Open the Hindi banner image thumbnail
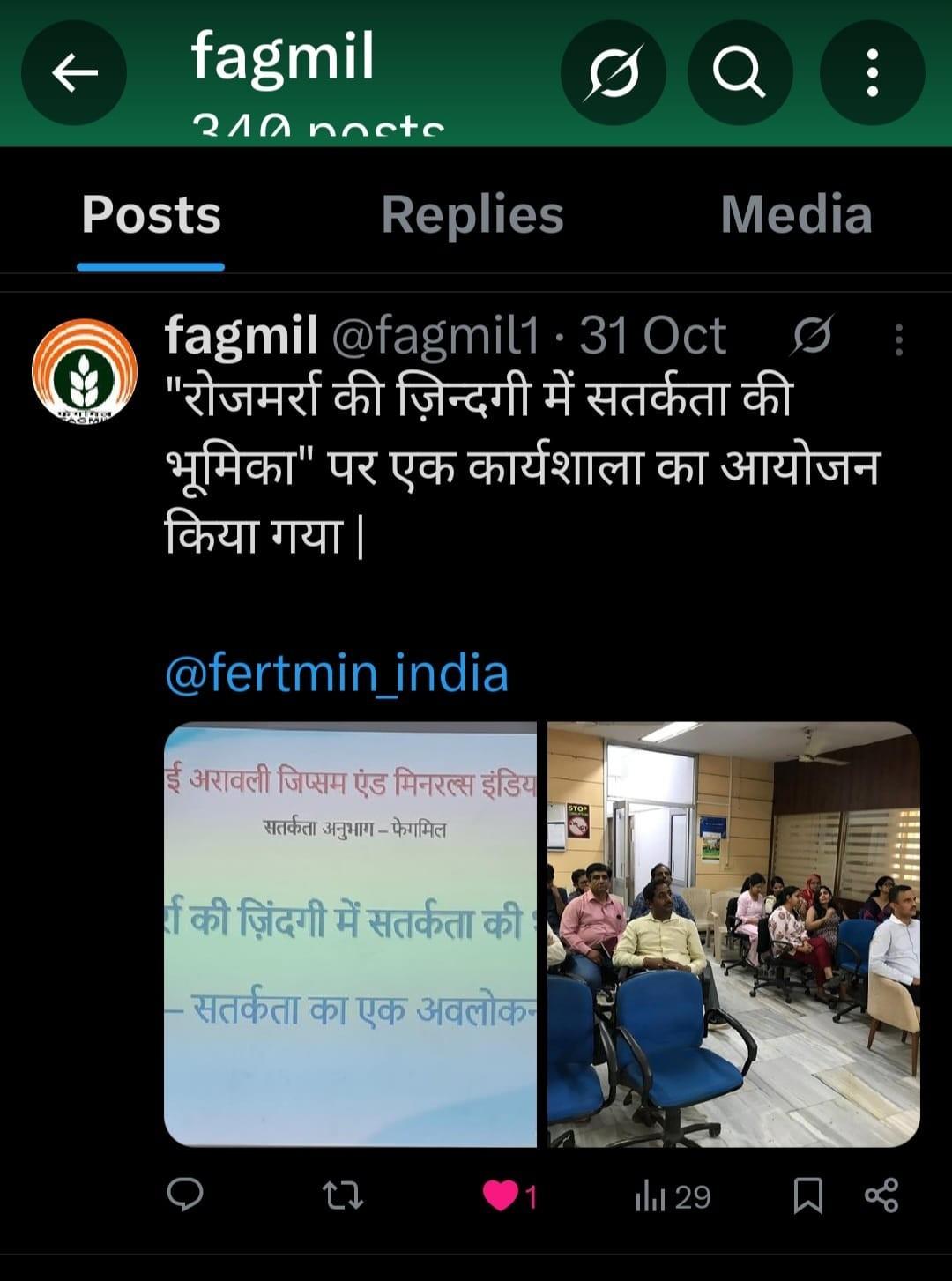The height and width of the screenshot is (1281, 952). (350, 935)
